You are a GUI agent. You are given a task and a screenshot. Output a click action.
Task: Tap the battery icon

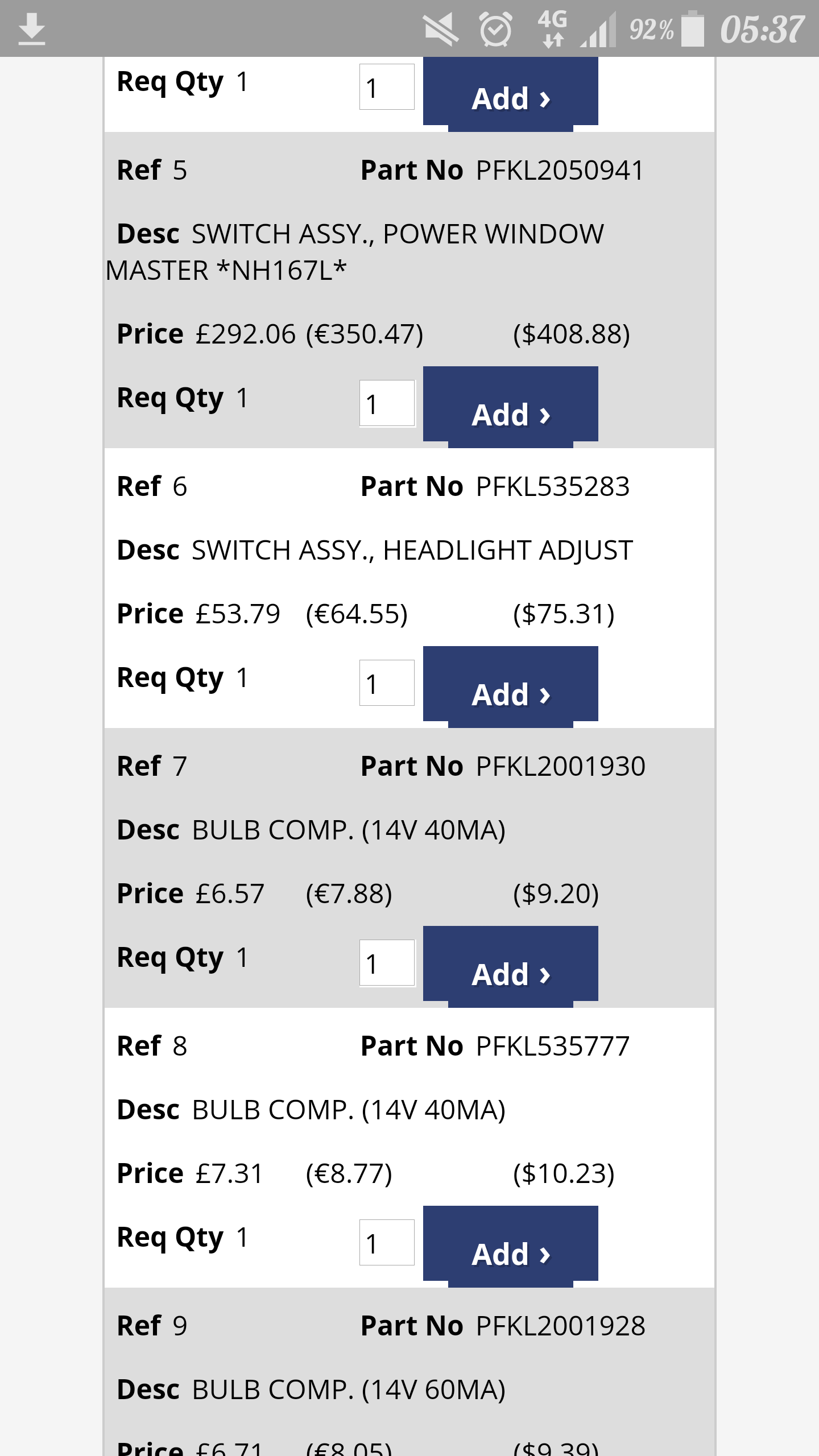(x=693, y=30)
